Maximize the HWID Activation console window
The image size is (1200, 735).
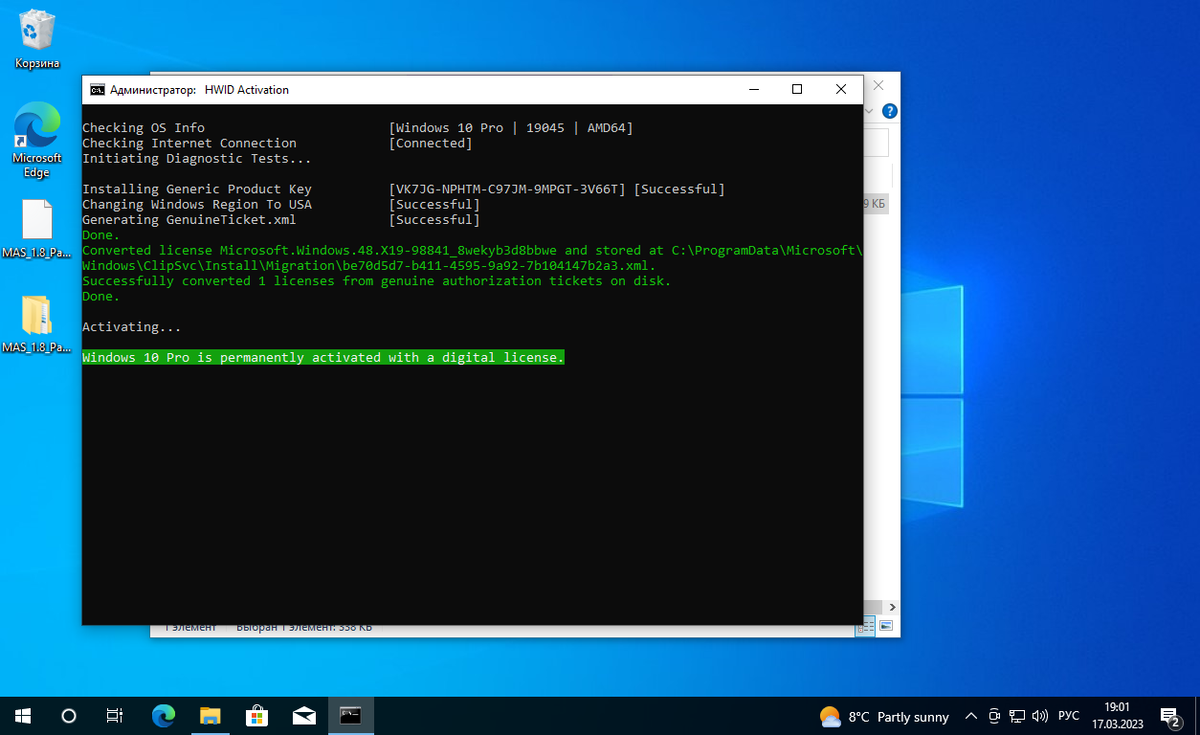point(797,89)
